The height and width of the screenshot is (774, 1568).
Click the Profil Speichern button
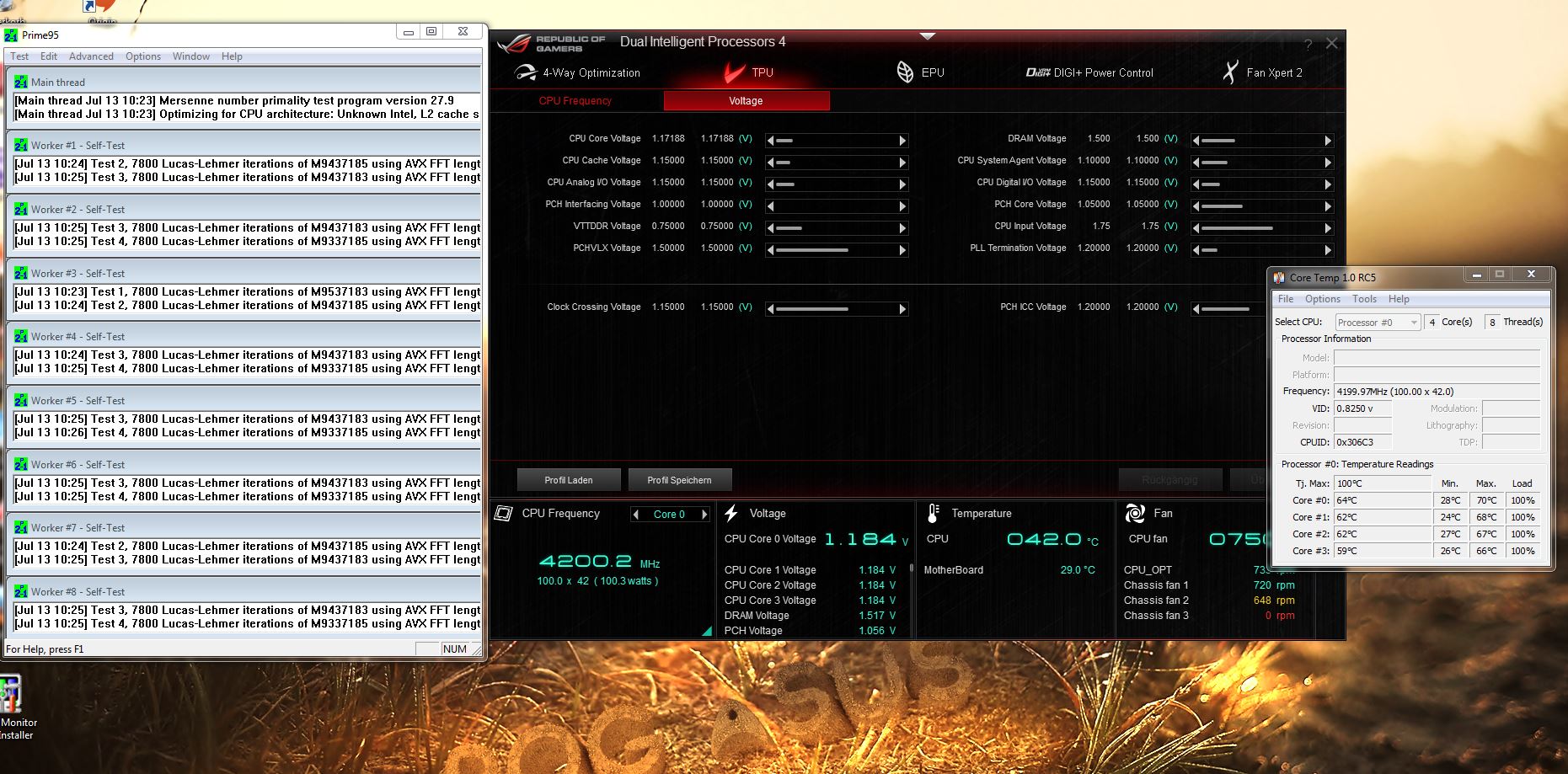click(680, 480)
